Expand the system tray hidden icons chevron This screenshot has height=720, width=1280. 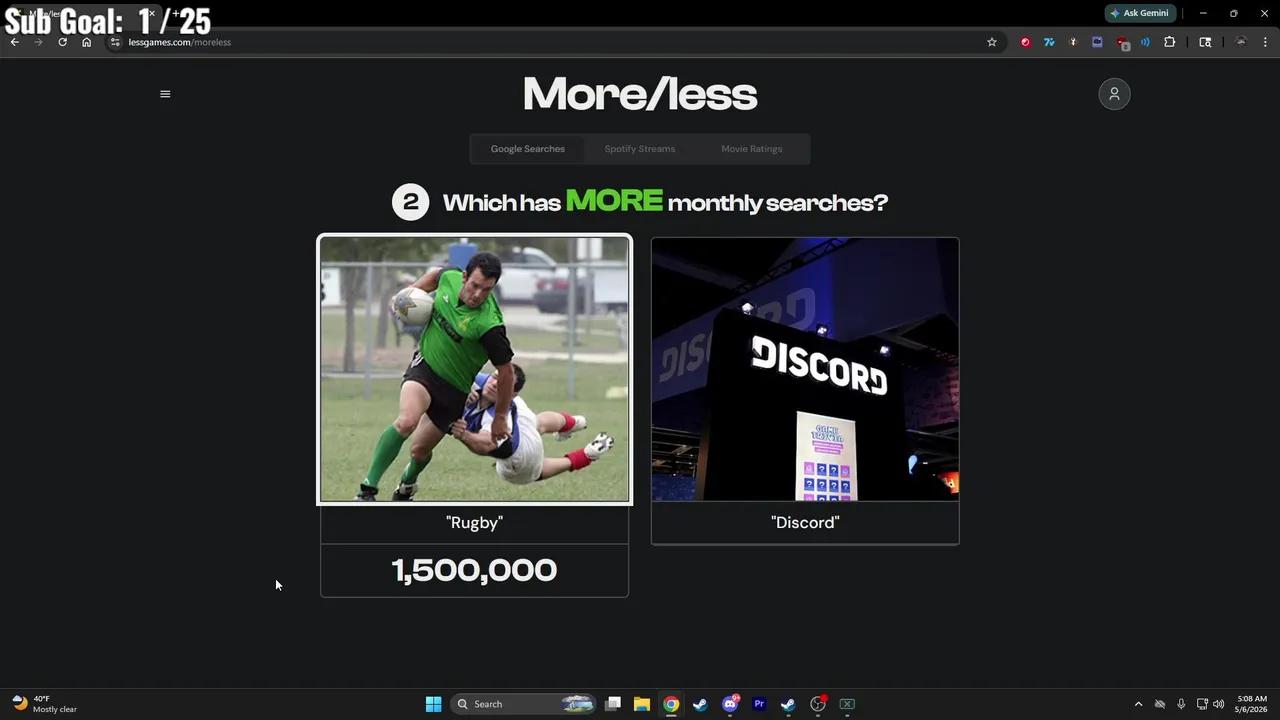coord(1138,704)
